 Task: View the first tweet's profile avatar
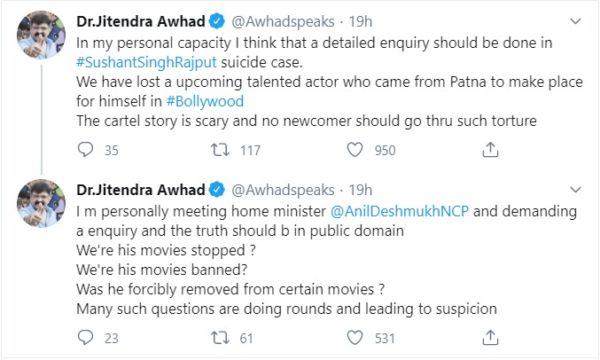point(41,35)
